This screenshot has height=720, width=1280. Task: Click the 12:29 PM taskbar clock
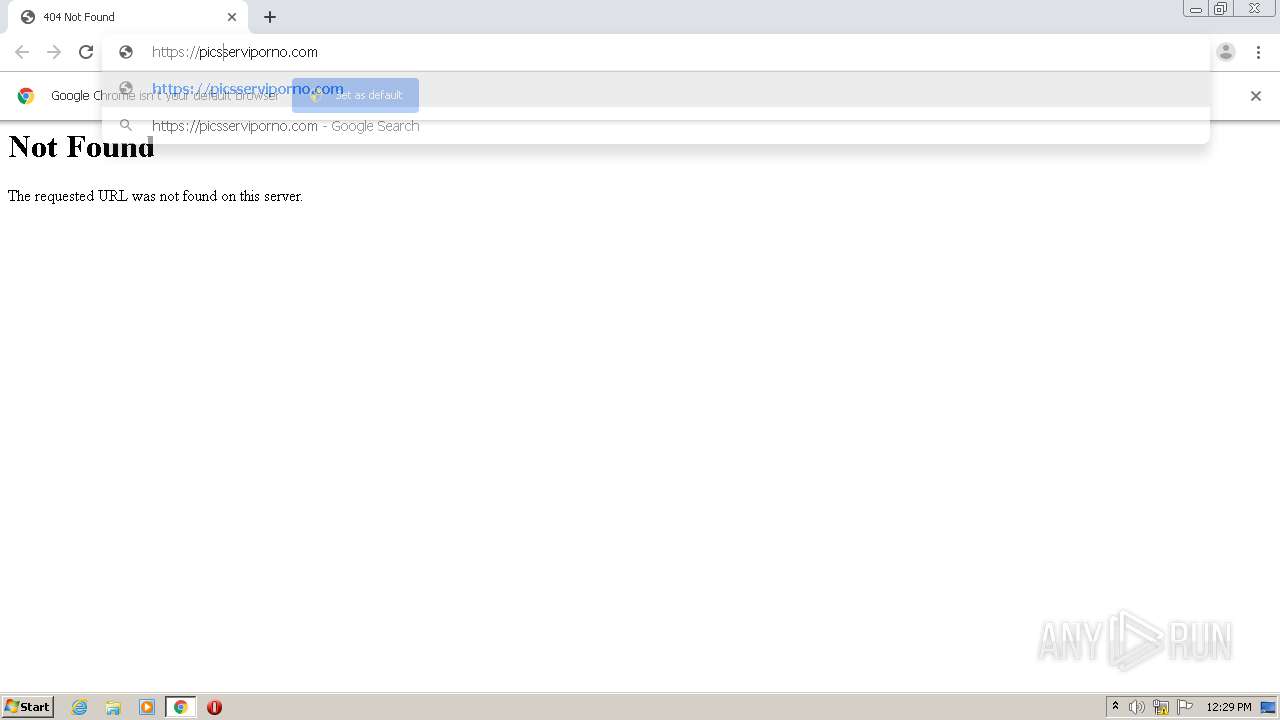(1229, 707)
